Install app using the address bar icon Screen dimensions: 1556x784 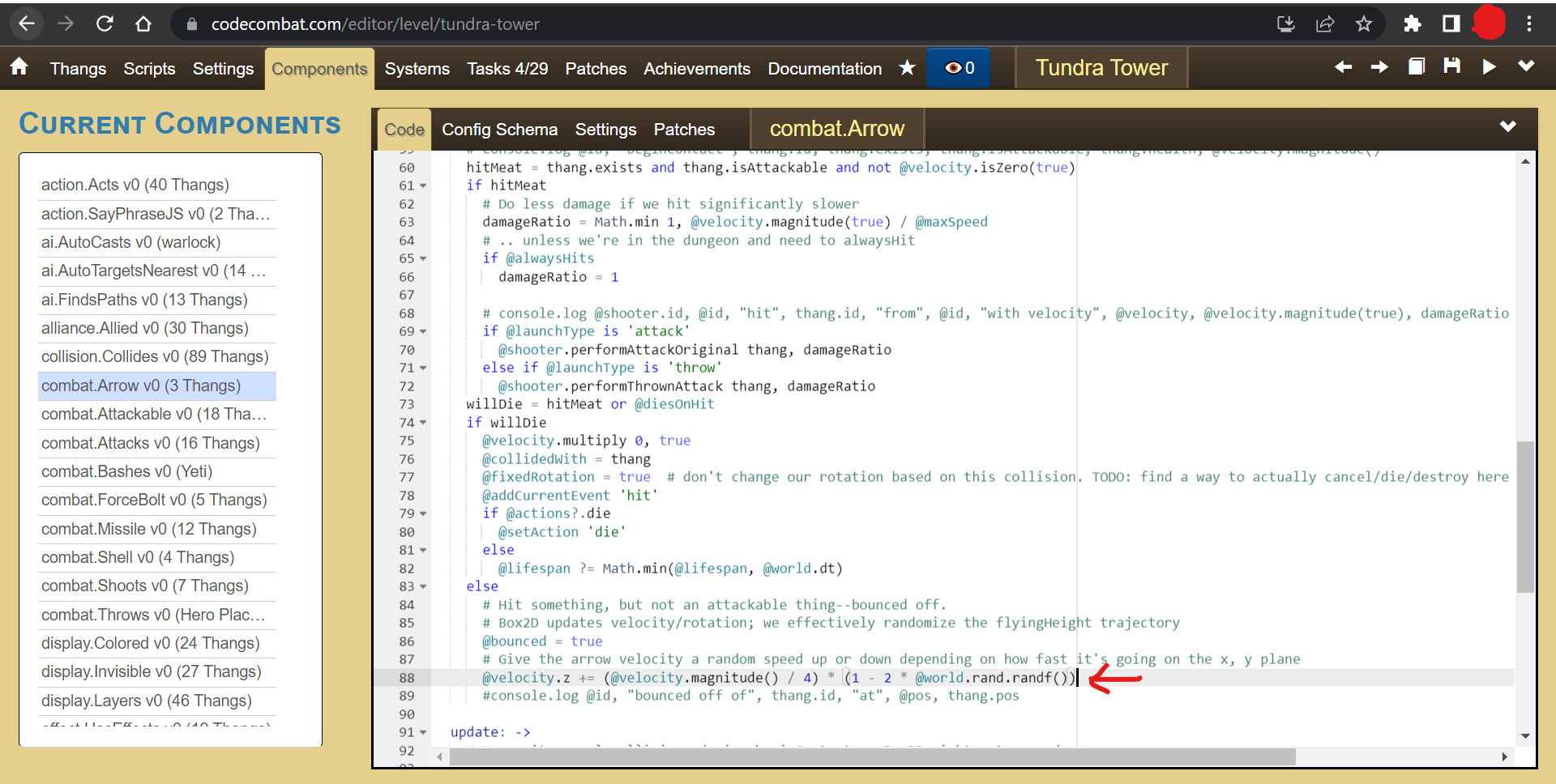(1286, 23)
